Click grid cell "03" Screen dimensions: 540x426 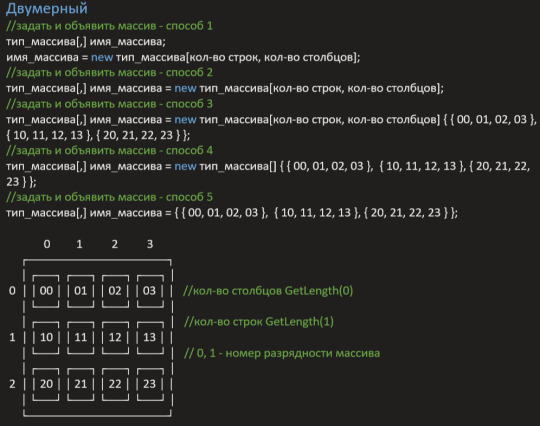[x=149, y=291]
